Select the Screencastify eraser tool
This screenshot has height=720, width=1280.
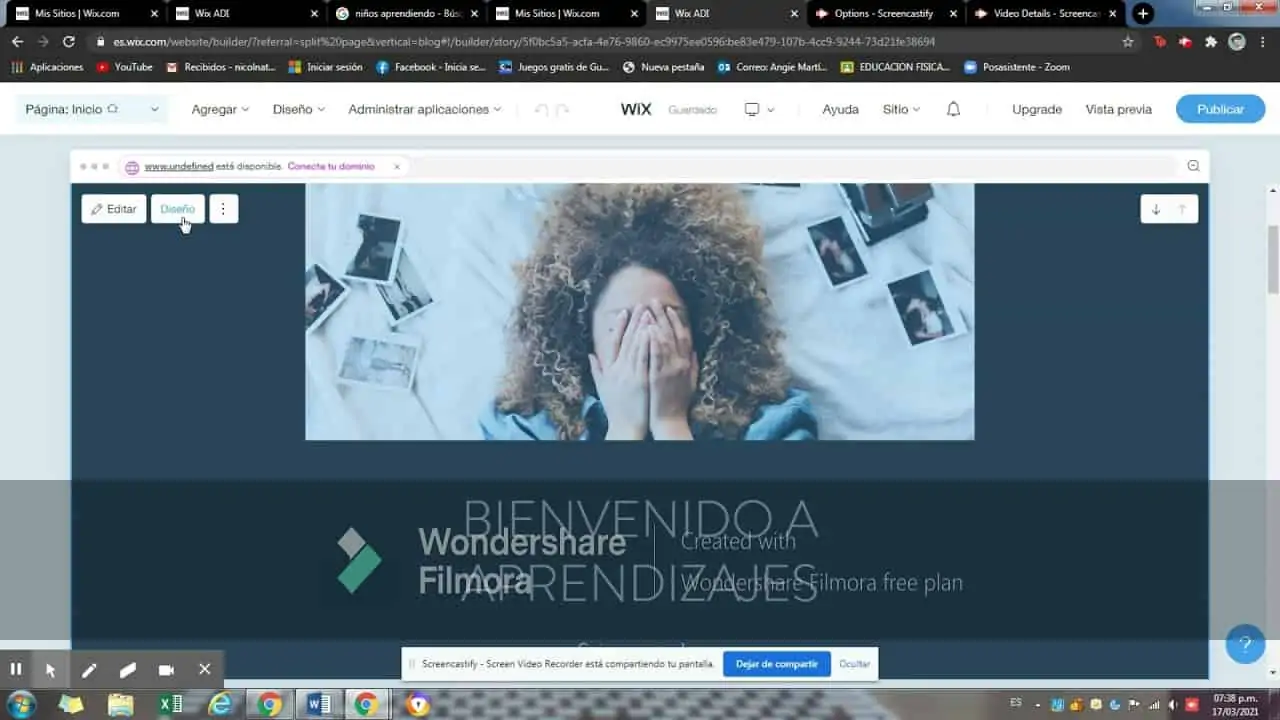(127, 670)
